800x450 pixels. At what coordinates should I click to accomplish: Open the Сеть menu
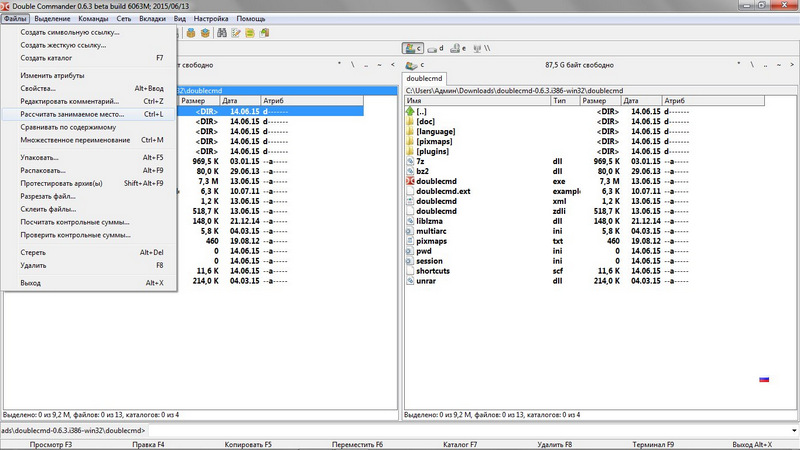pyautogui.click(x=123, y=19)
